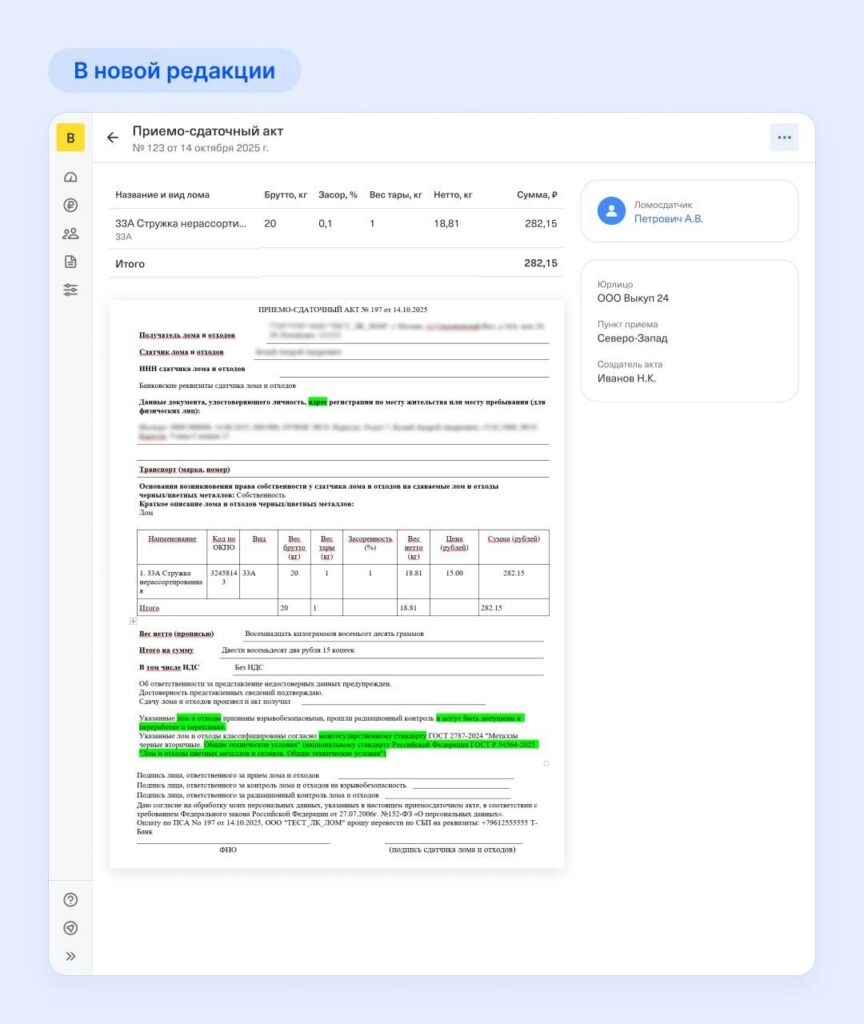Expand the sidebar with double chevron
The image size is (864, 1024).
tap(70, 956)
